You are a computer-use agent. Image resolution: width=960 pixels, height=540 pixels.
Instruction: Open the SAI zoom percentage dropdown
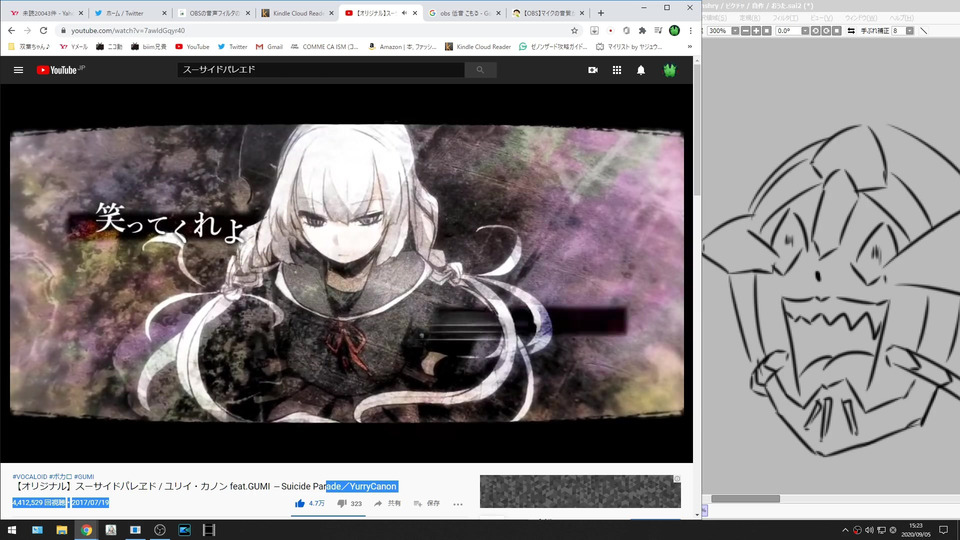[735, 31]
